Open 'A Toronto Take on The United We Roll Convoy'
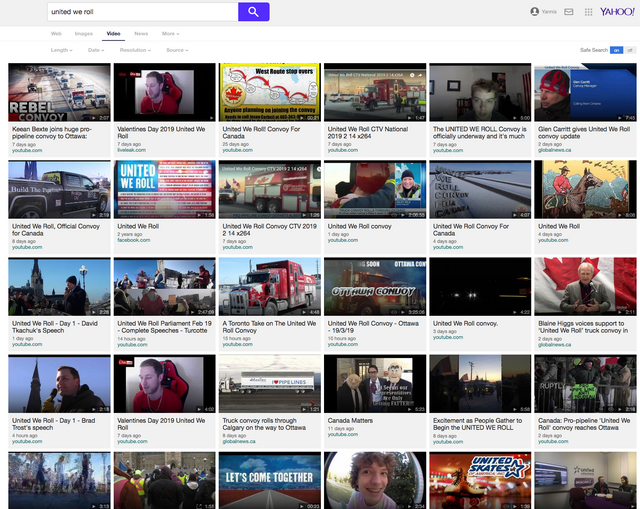Screen dimensions: 640x509 click(269, 327)
